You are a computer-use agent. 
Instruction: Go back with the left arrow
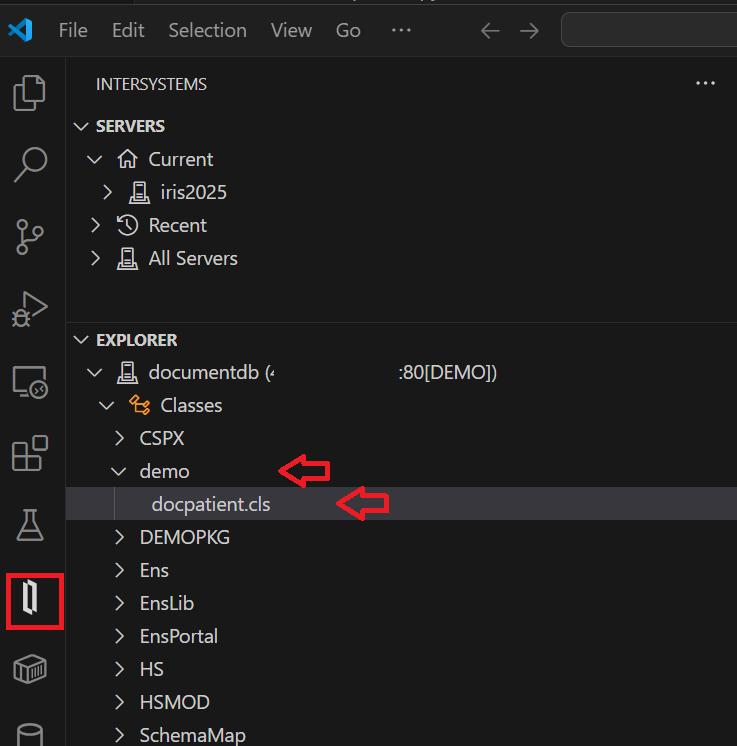490,31
